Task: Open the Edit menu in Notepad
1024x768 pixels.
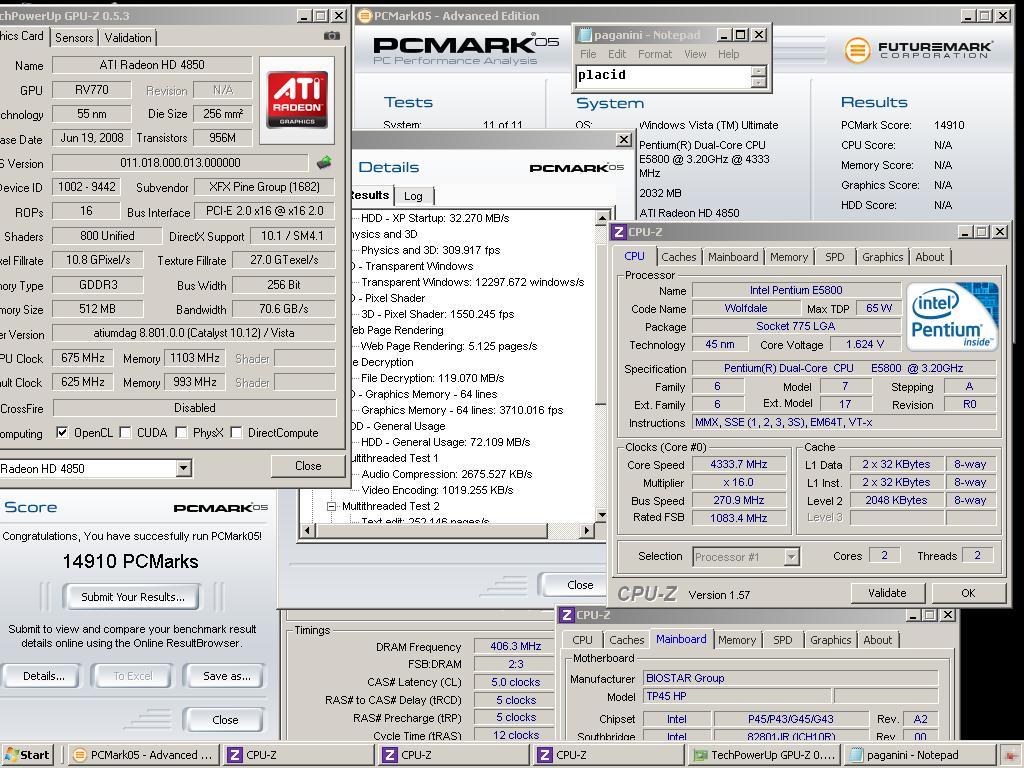Action: tap(616, 54)
